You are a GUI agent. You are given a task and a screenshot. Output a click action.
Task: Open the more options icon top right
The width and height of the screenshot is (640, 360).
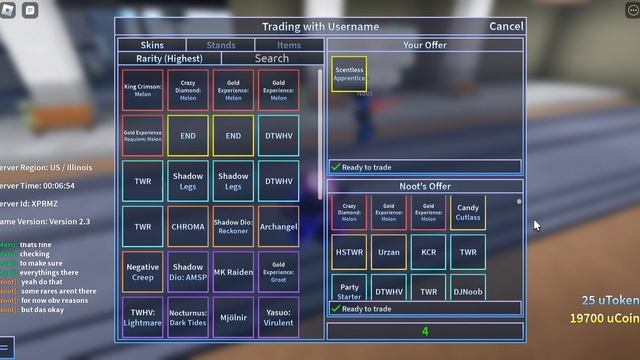point(633,10)
